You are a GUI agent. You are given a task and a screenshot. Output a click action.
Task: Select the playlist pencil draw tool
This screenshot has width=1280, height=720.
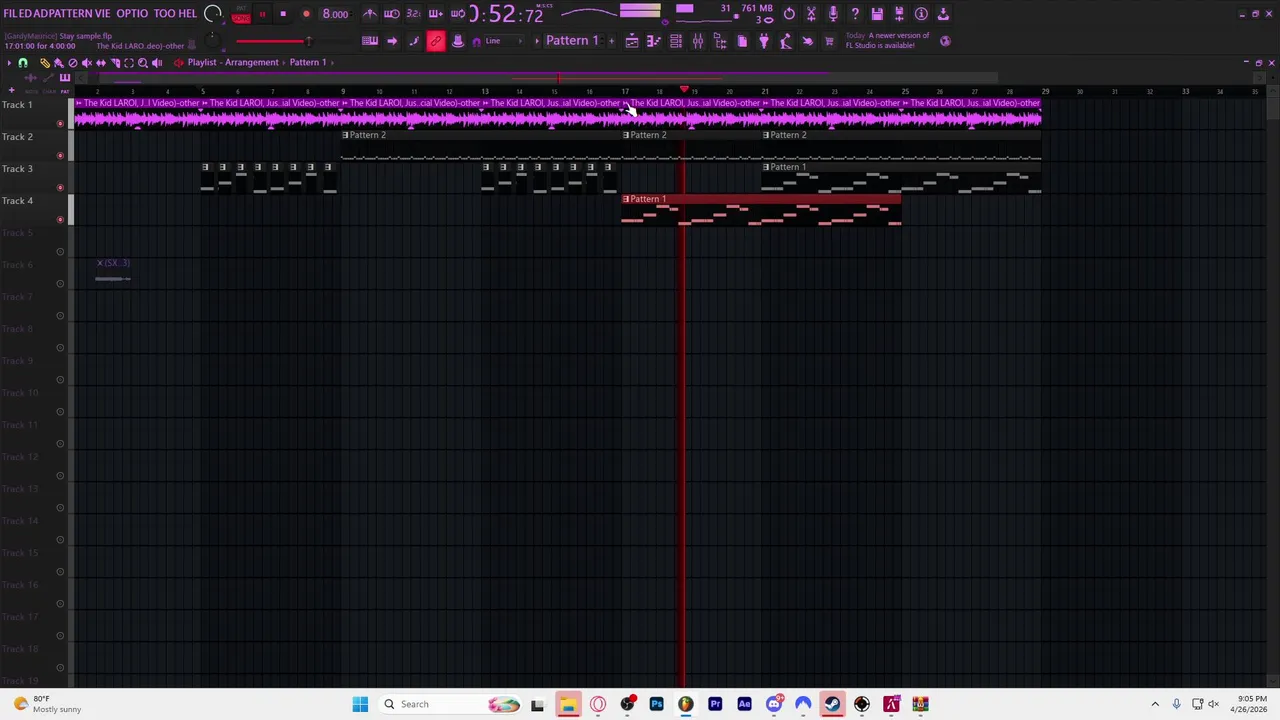point(44,63)
